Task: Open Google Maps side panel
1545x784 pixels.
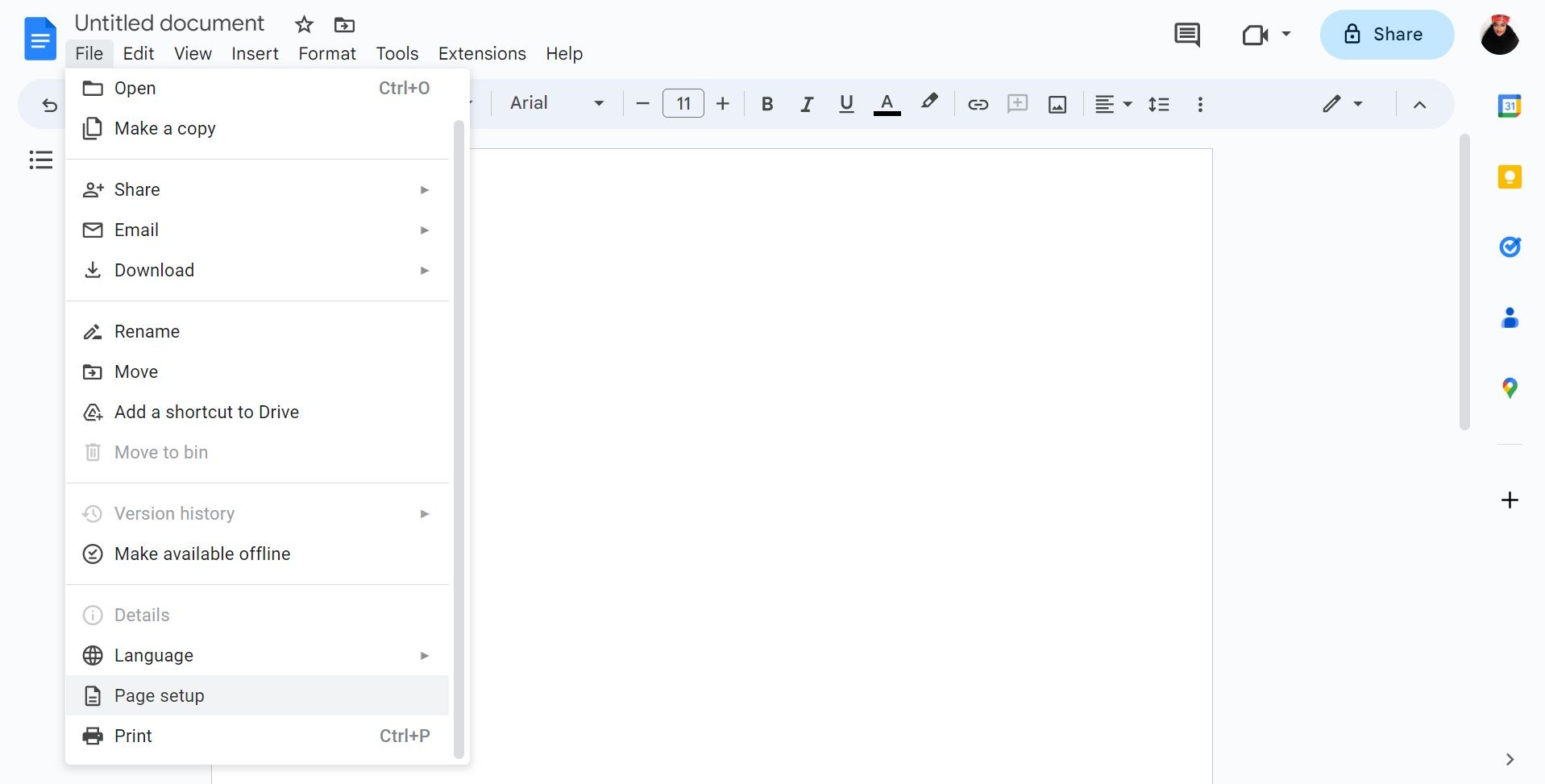Action: [x=1510, y=388]
